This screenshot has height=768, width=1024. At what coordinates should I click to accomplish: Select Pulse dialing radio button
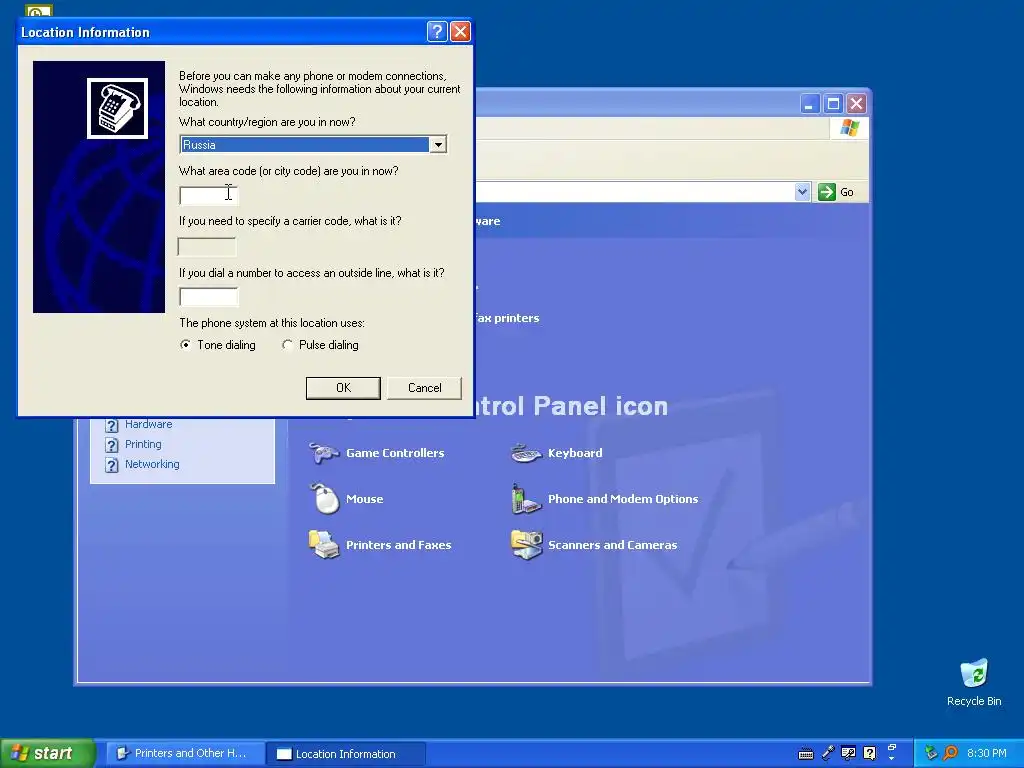287,345
